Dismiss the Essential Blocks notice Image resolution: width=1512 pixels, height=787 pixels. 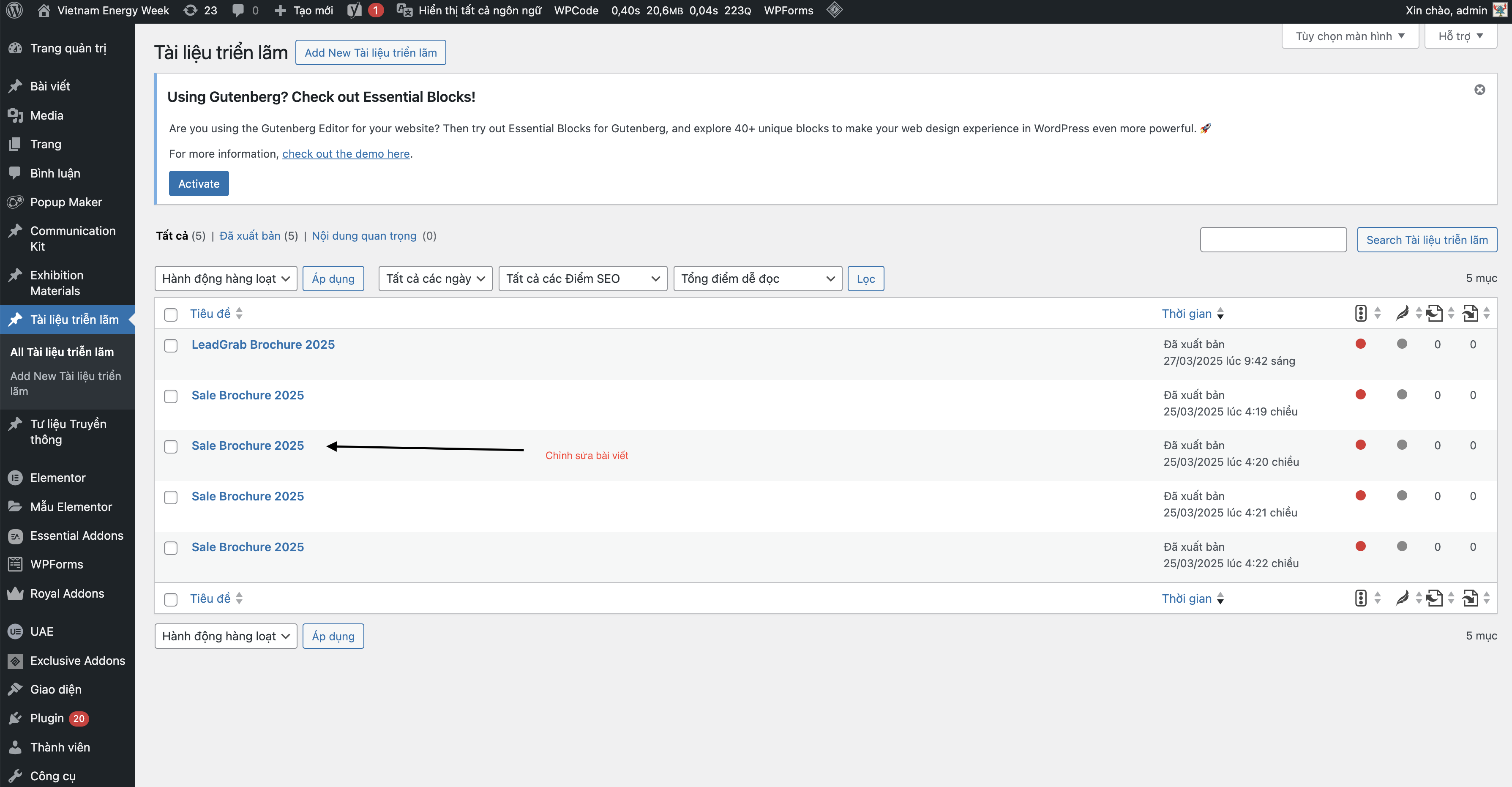point(1479,89)
